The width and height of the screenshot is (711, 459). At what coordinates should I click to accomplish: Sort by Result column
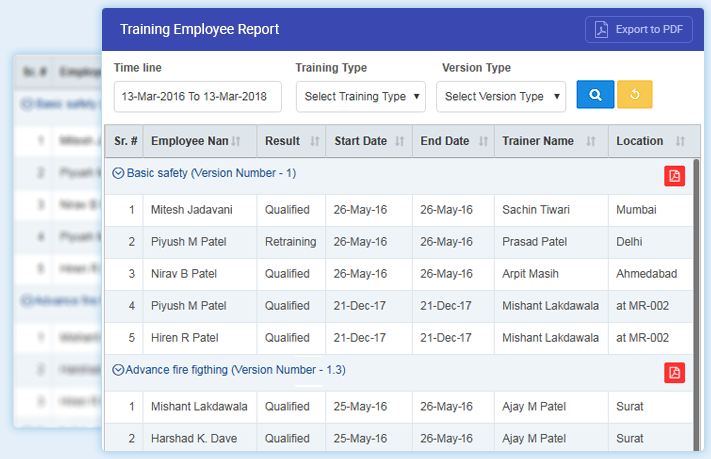(315, 141)
